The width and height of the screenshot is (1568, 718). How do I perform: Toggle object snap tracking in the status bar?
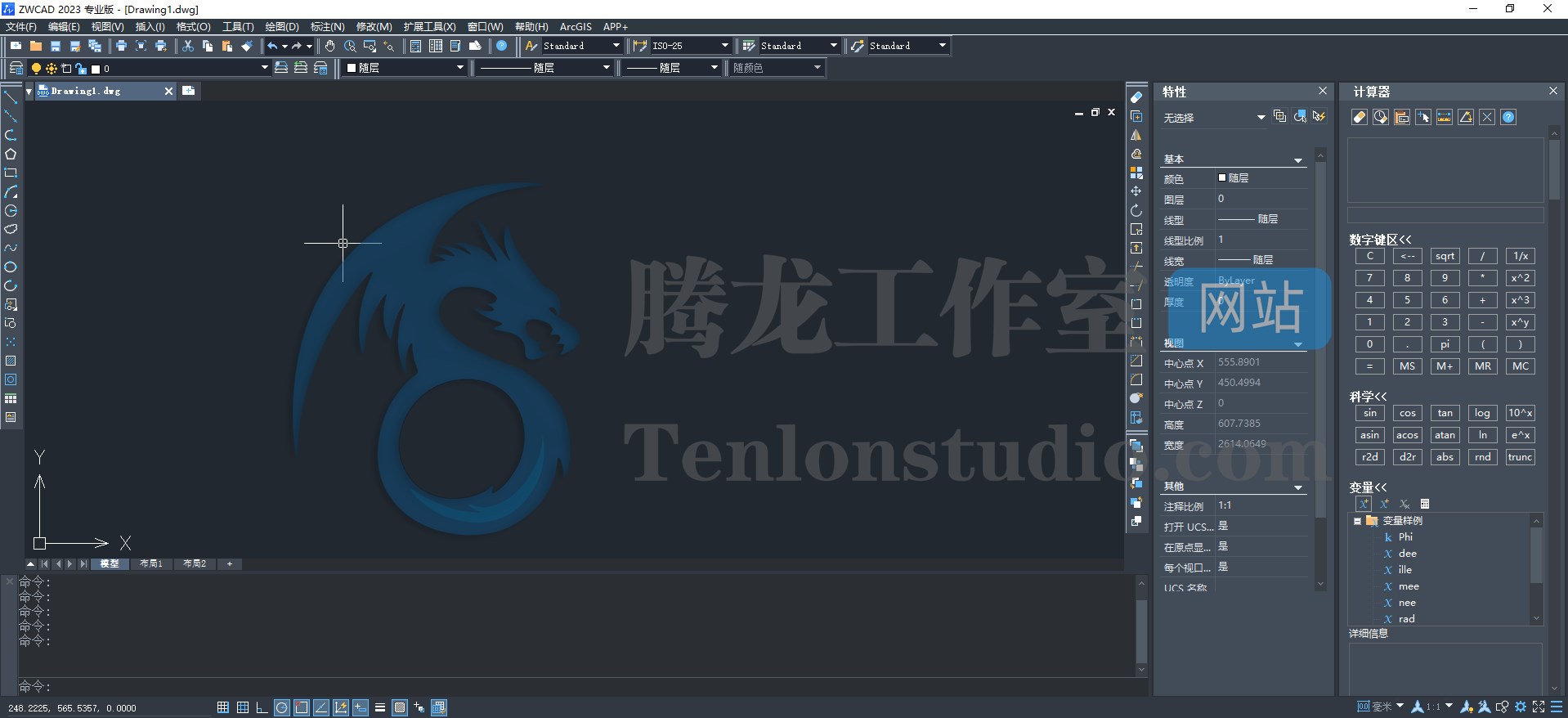pyautogui.click(x=321, y=707)
